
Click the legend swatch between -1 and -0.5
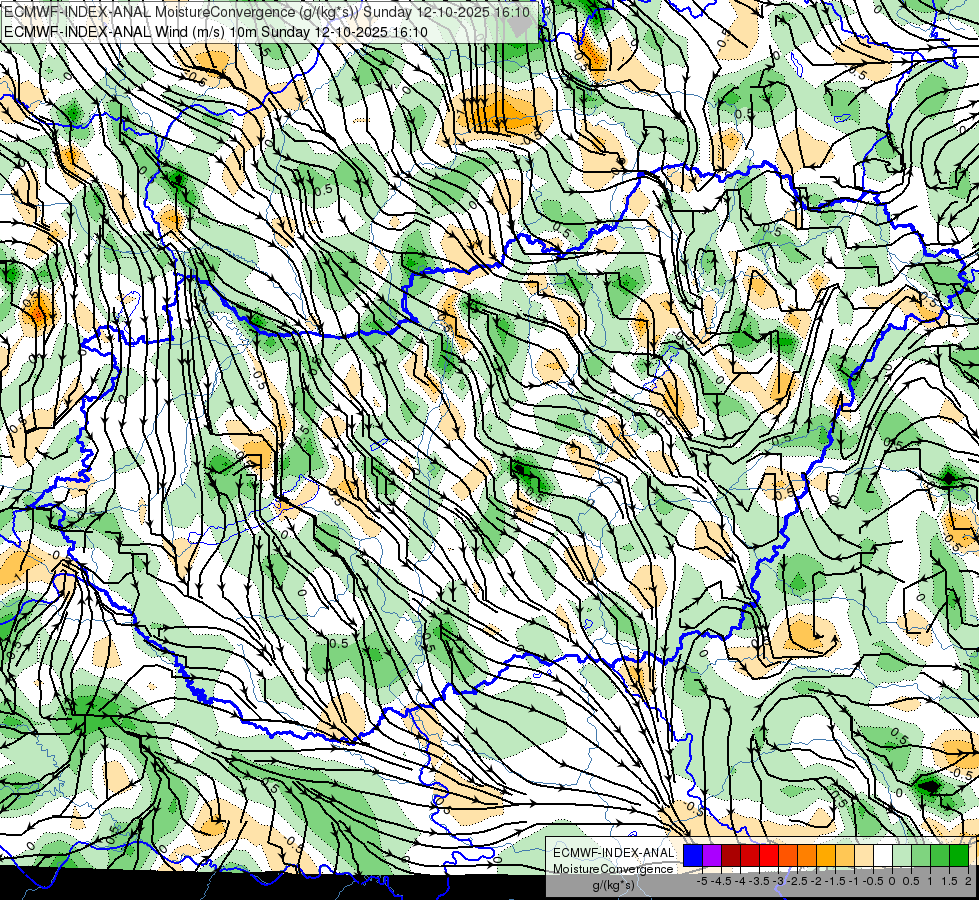(x=864, y=855)
